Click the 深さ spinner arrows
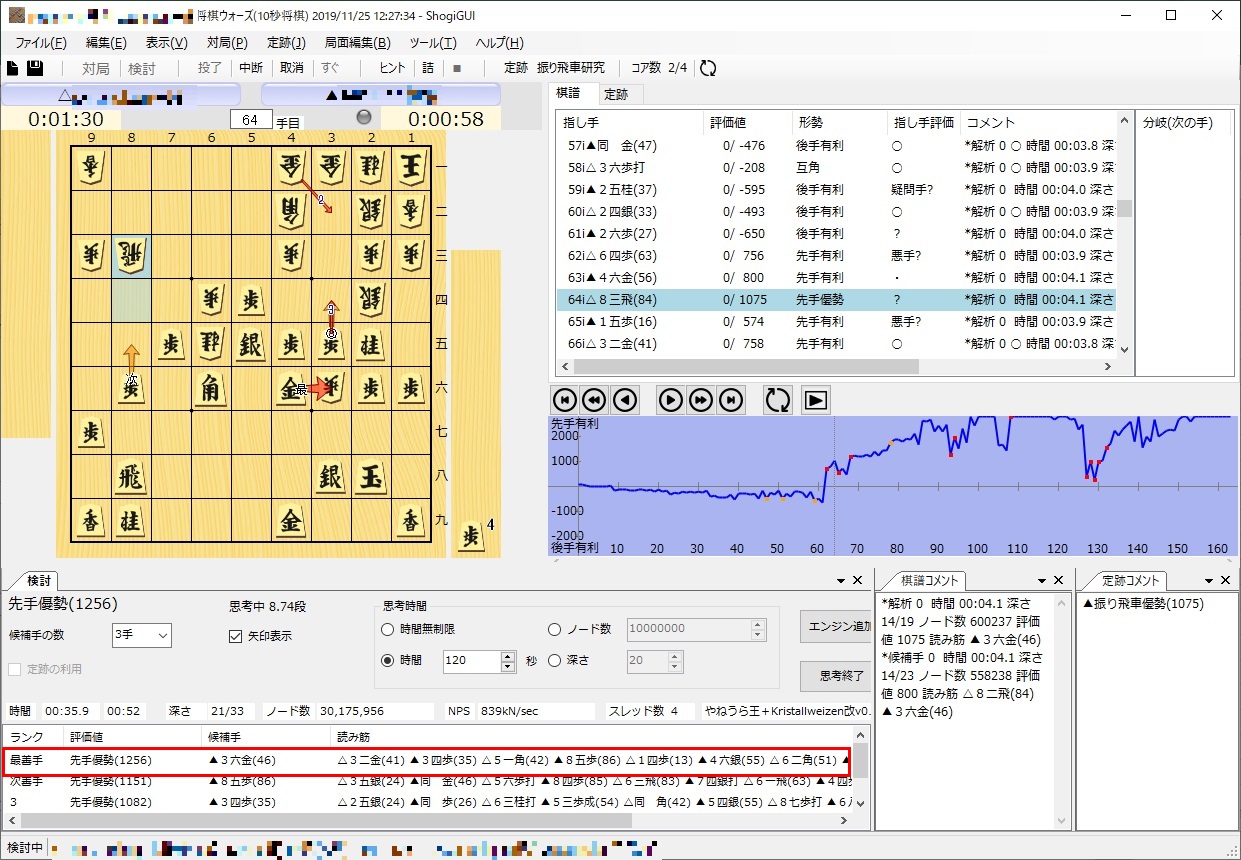The width and height of the screenshot is (1241, 860). click(x=674, y=661)
